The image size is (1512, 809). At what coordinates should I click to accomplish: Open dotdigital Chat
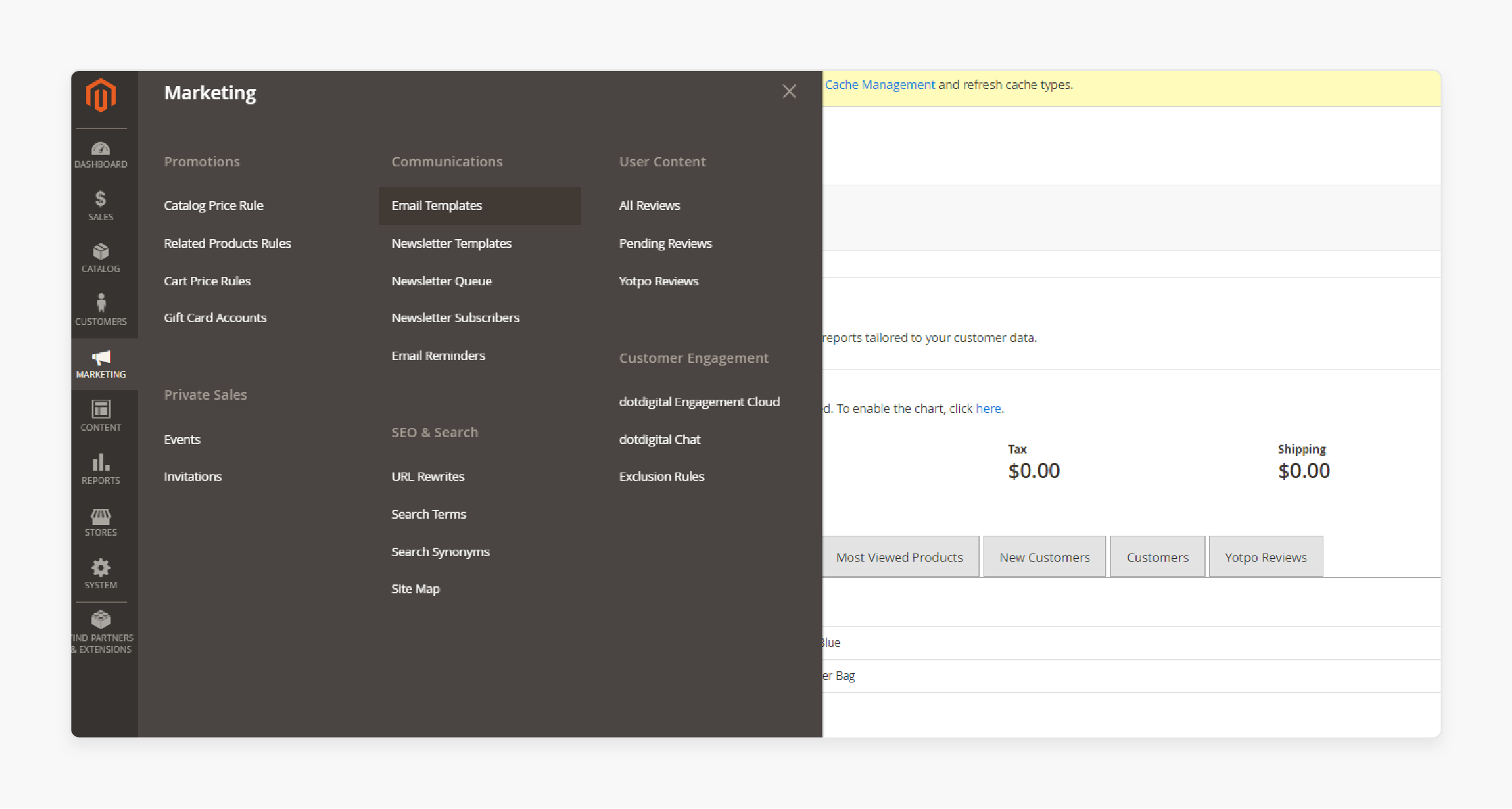click(x=659, y=440)
